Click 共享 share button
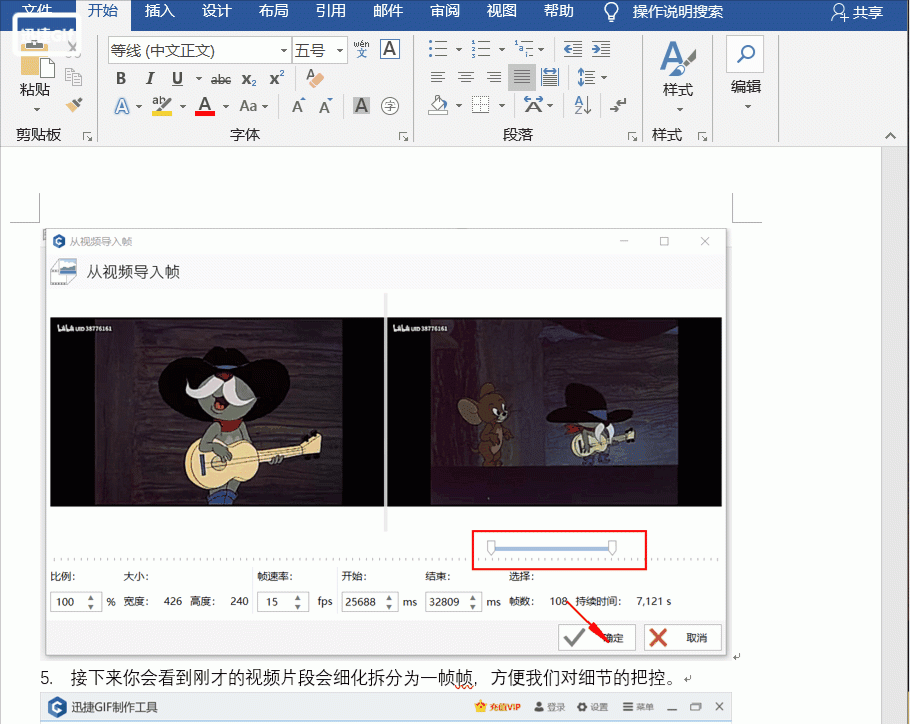The image size is (910, 724). click(x=857, y=12)
